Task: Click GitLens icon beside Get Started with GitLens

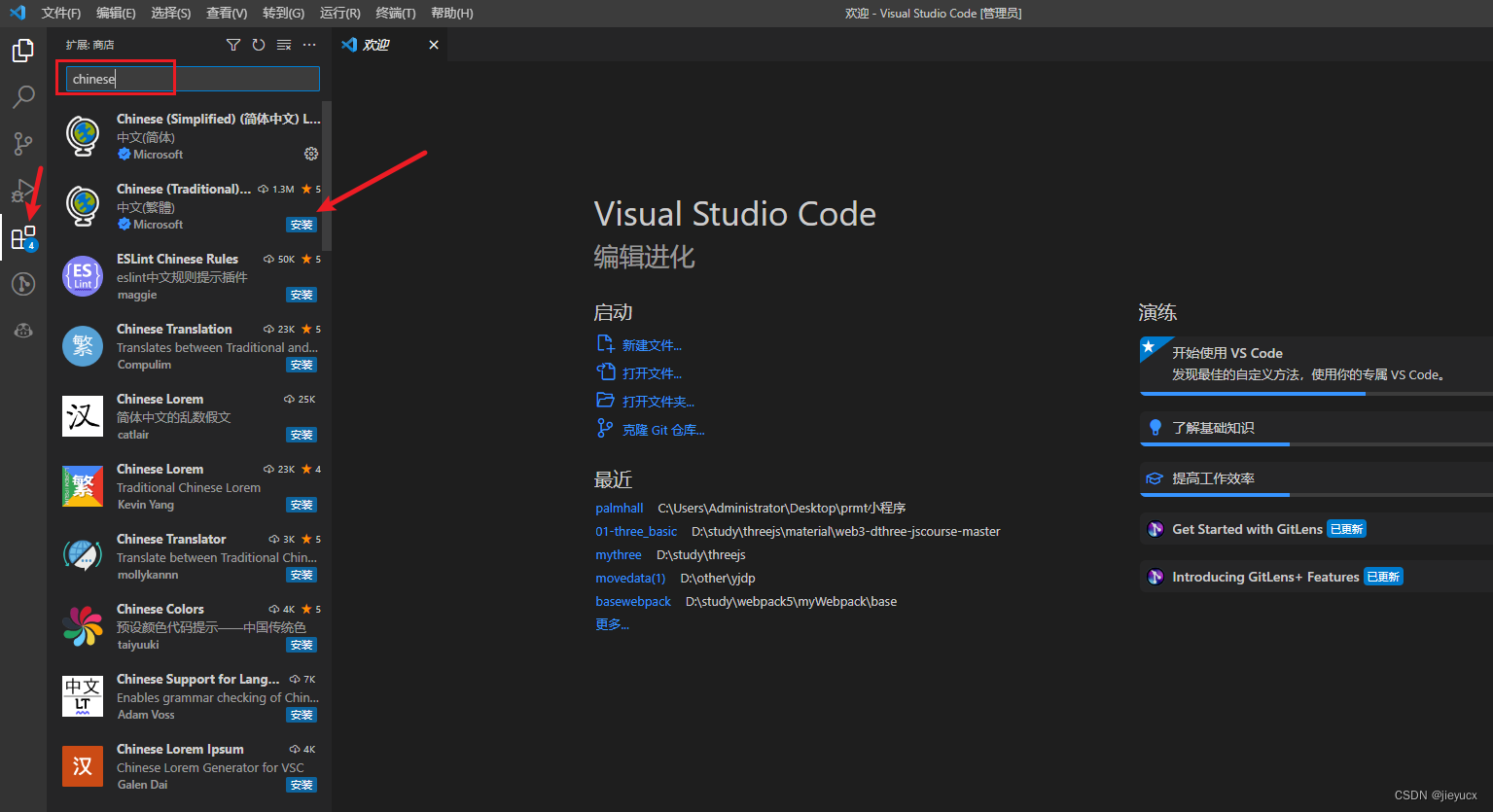Action: pos(1155,529)
